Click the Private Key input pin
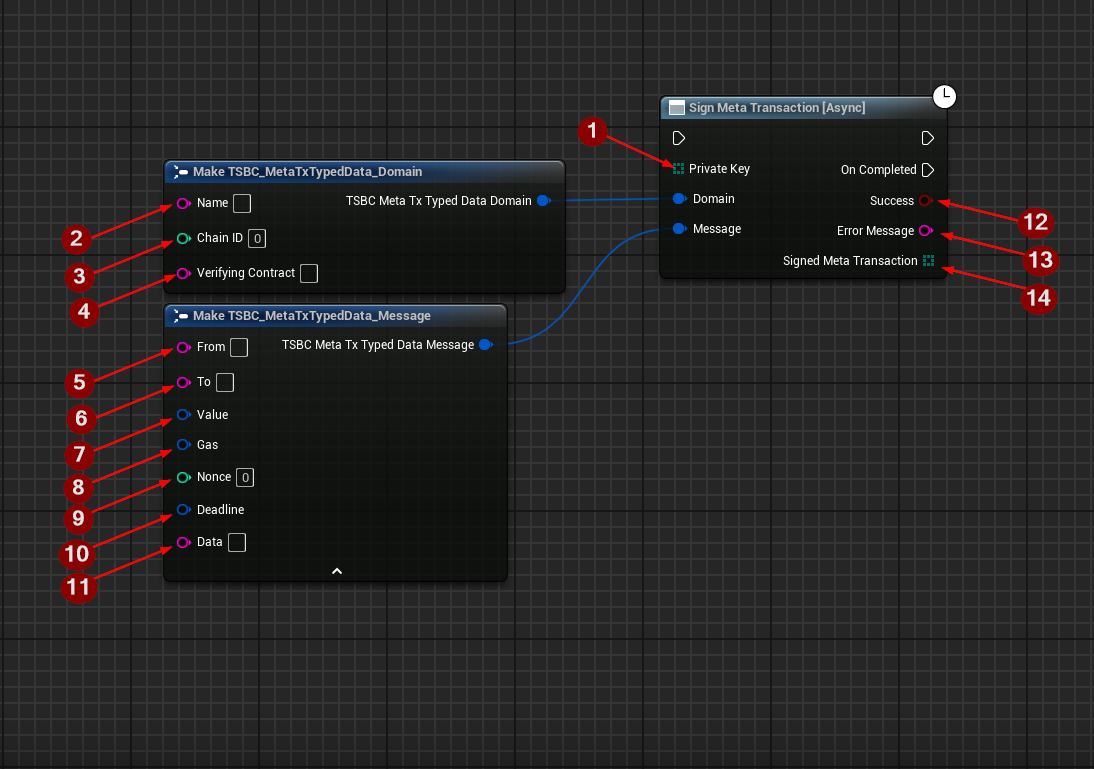This screenshot has width=1094, height=769. (679, 169)
